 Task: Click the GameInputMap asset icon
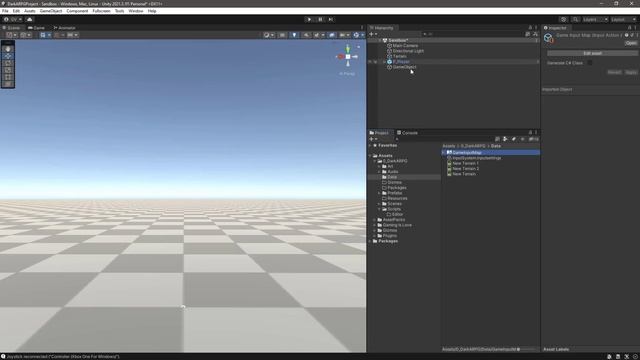coord(449,152)
